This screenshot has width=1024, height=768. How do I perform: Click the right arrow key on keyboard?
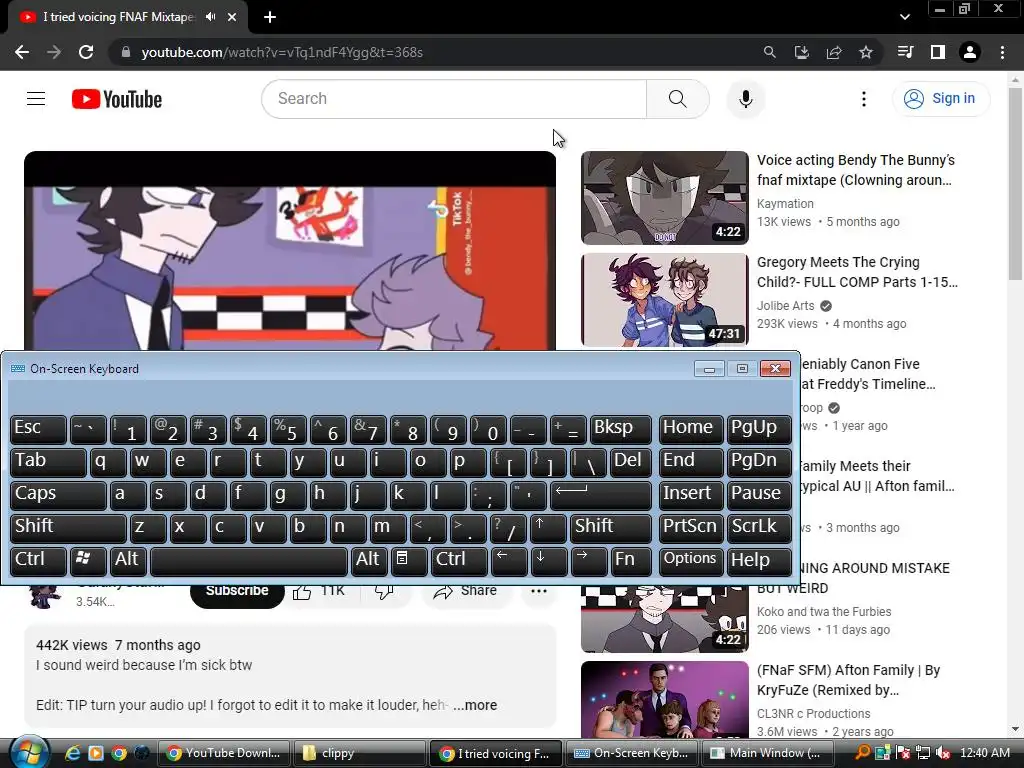tap(588, 561)
